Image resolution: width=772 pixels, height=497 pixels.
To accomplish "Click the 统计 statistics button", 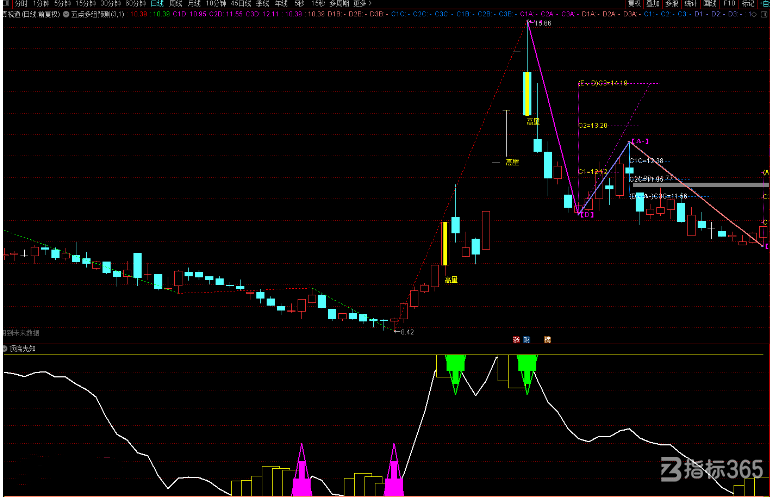I will 691,3.
